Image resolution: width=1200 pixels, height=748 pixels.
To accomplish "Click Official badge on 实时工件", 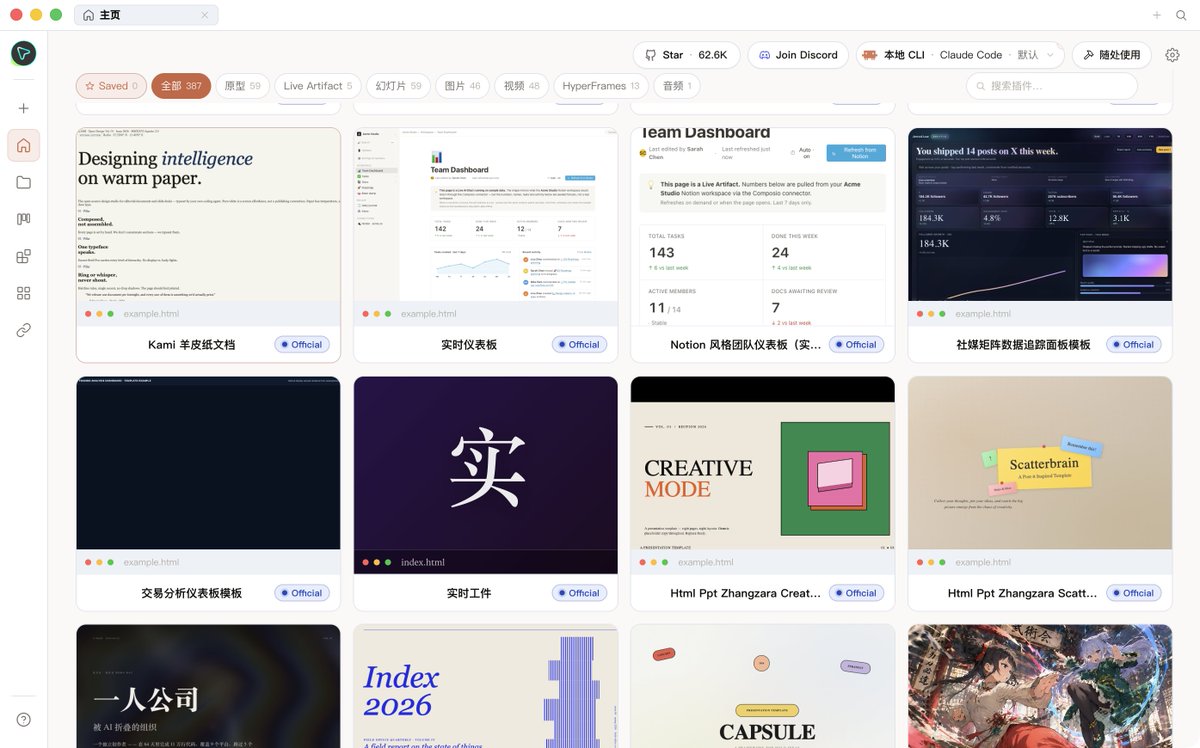I will point(579,593).
